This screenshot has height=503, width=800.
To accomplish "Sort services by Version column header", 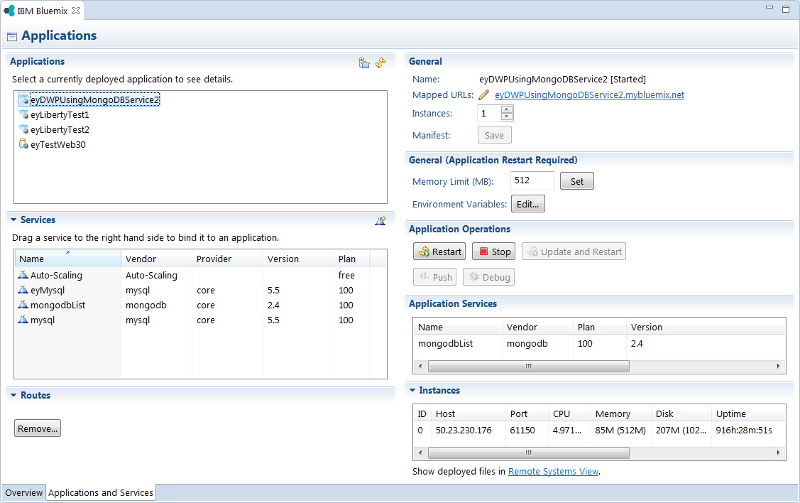I will point(298,259).
